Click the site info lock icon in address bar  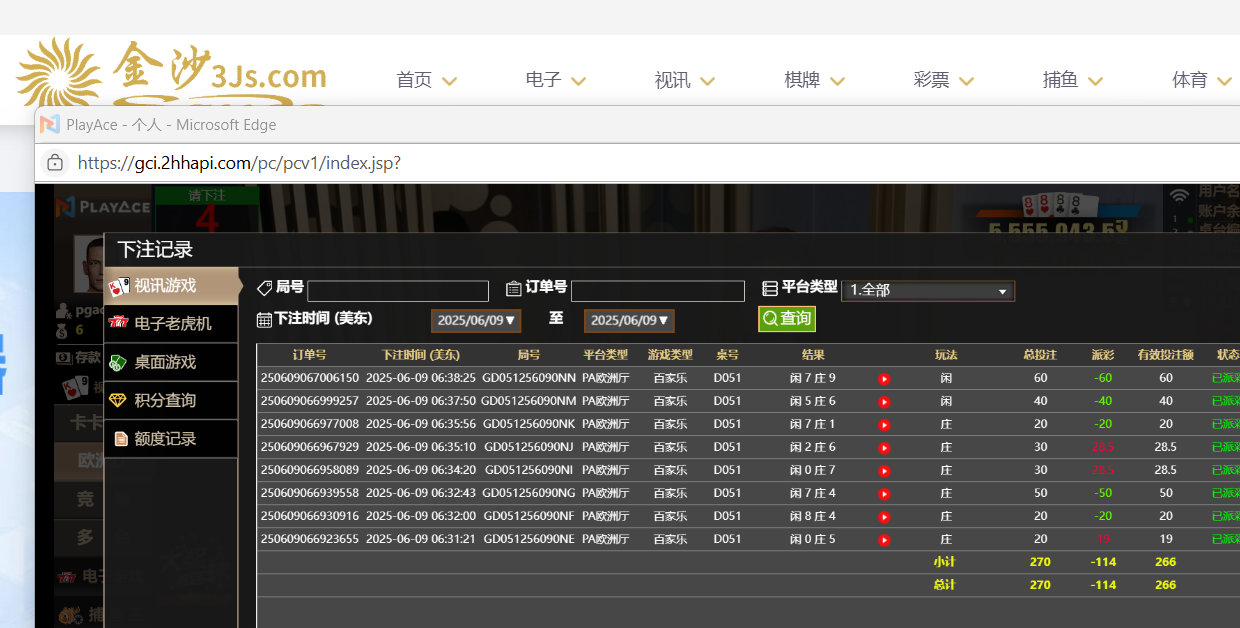(55, 162)
